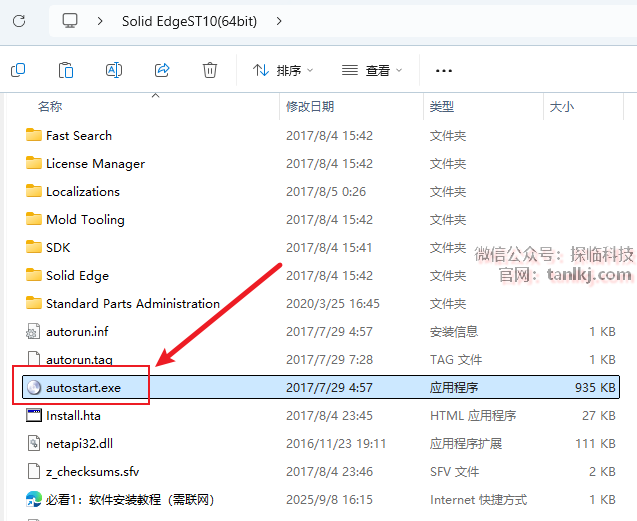Click the Copy icon in the toolbar
Screen dimensions: 637x521
point(18,70)
